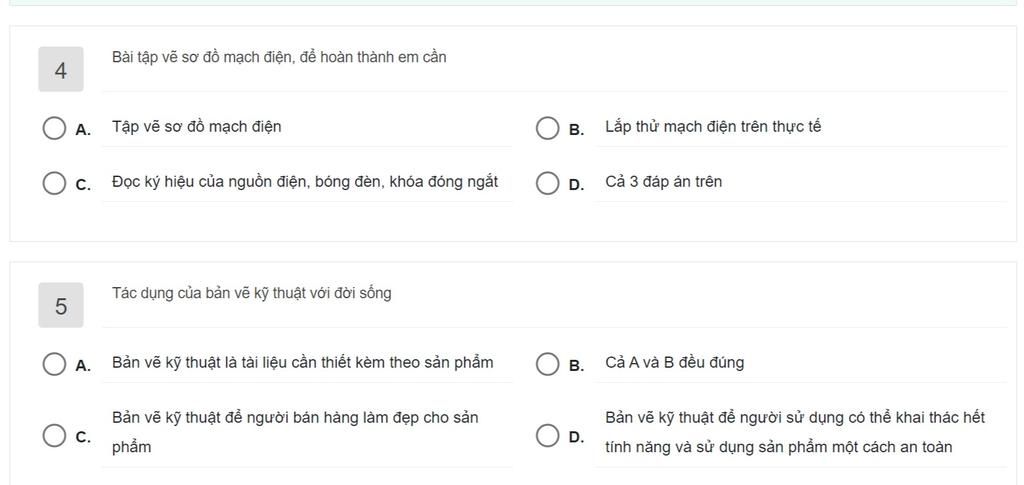
Task: Click the question number 4 badge
Action: pyautogui.click(x=61, y=71)
